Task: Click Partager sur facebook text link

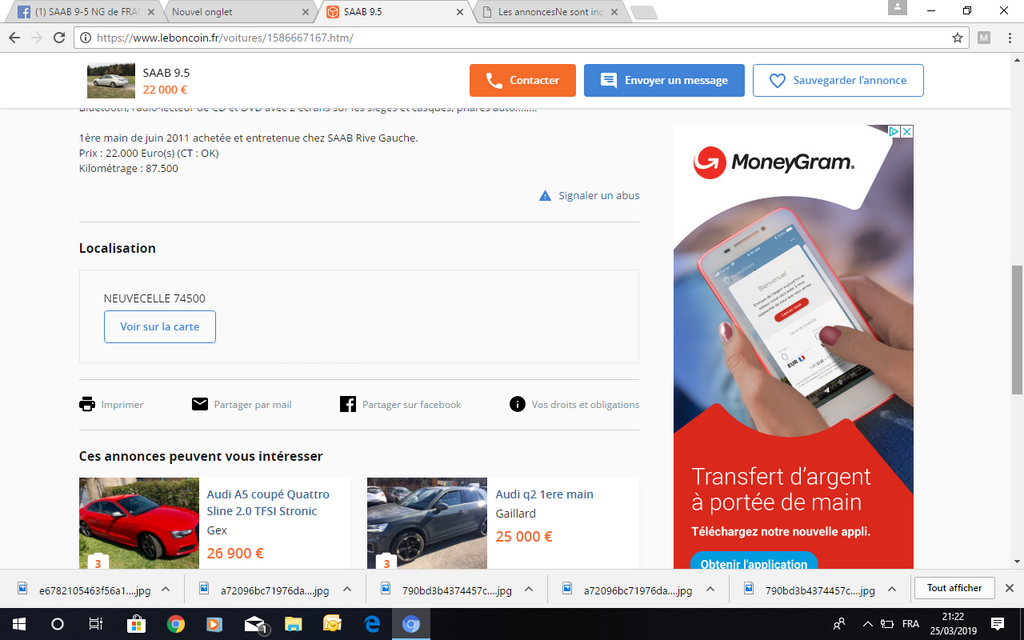Action: point(411,405)
